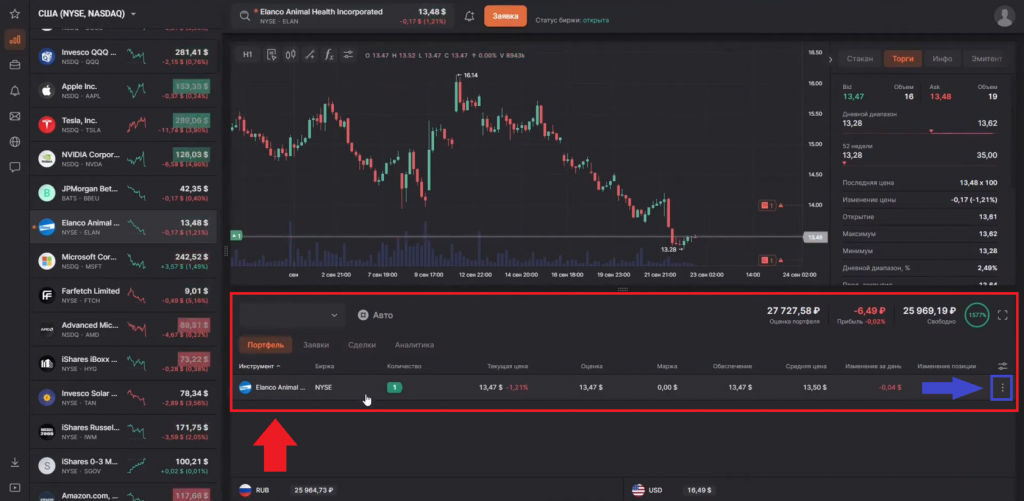Open the globe icon in sidebar
1024x501 pixels.
(x=14, y=142)
